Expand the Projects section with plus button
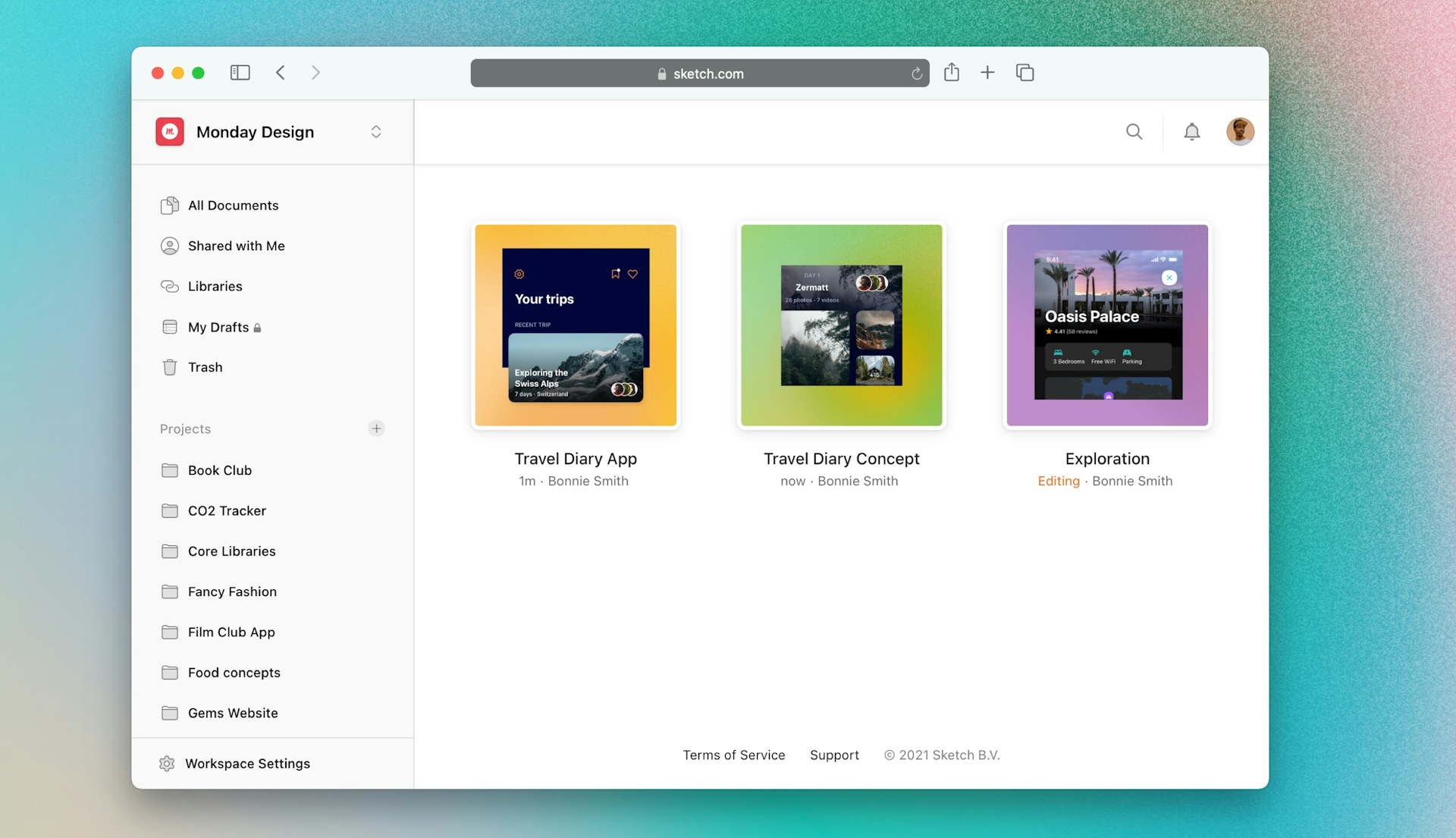Viewport: 1456px width, 838px height. click(x=377, y=428)
